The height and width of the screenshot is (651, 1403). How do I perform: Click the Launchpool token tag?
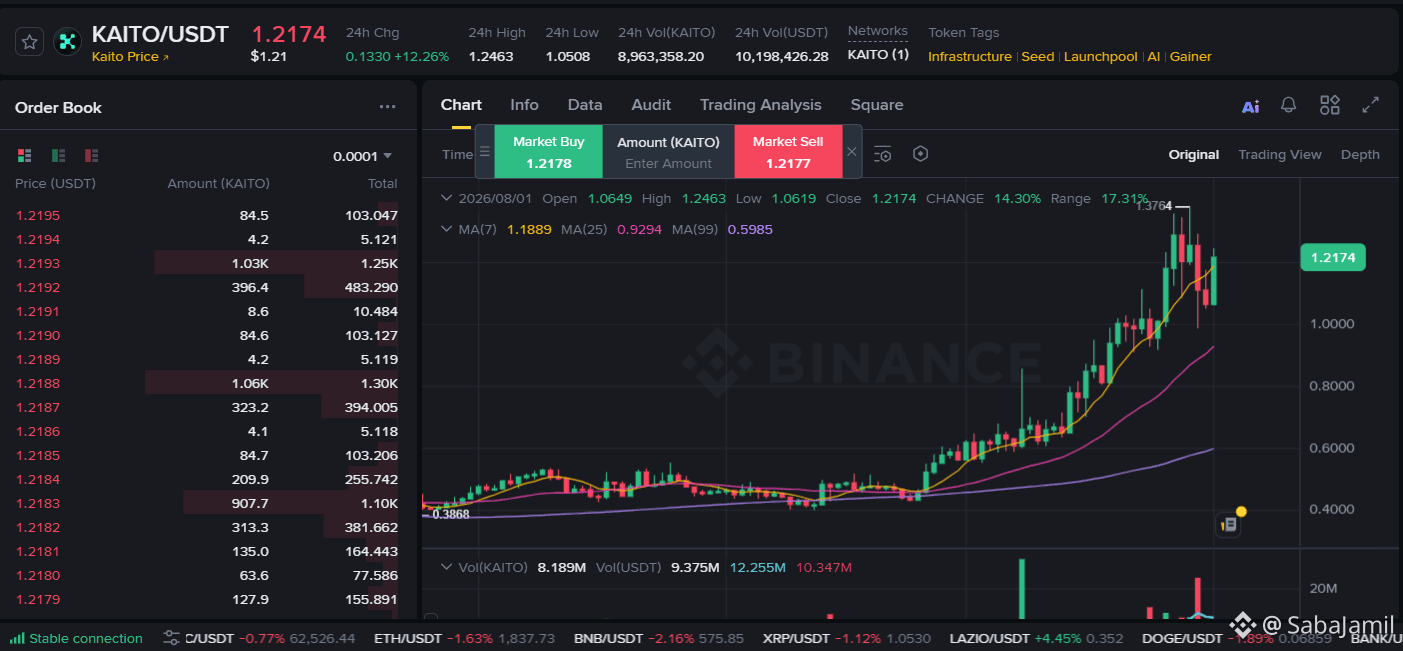(x=1101, y=57)
